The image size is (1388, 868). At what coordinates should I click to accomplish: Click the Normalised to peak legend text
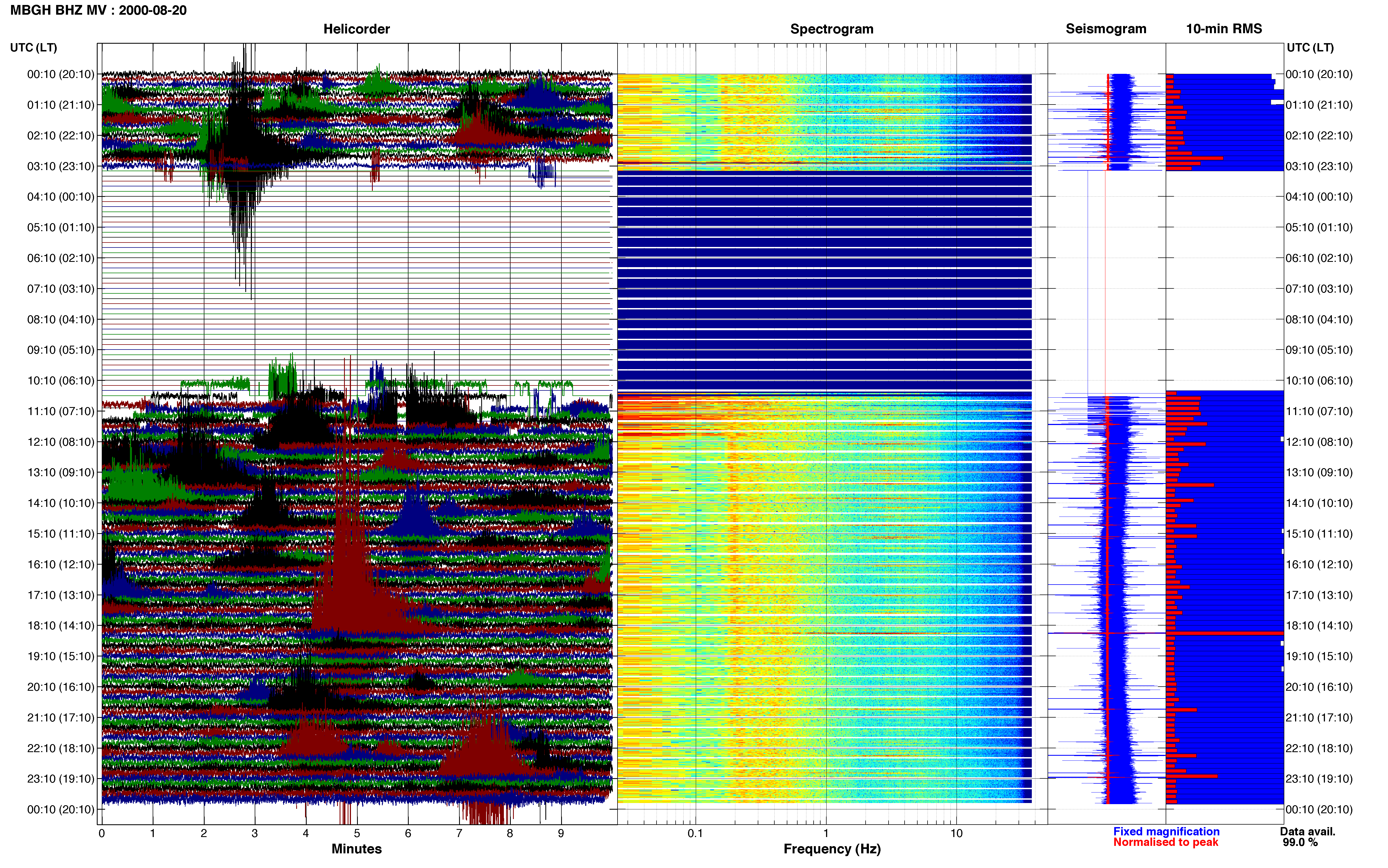[x=1165, y=842]
